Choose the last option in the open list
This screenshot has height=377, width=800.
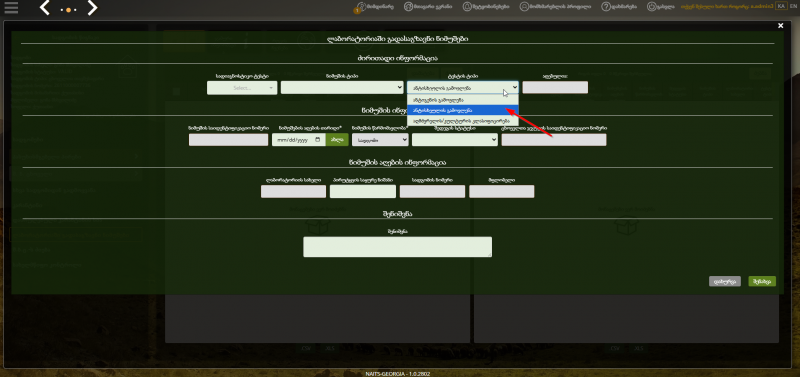(x=463, y=121)
